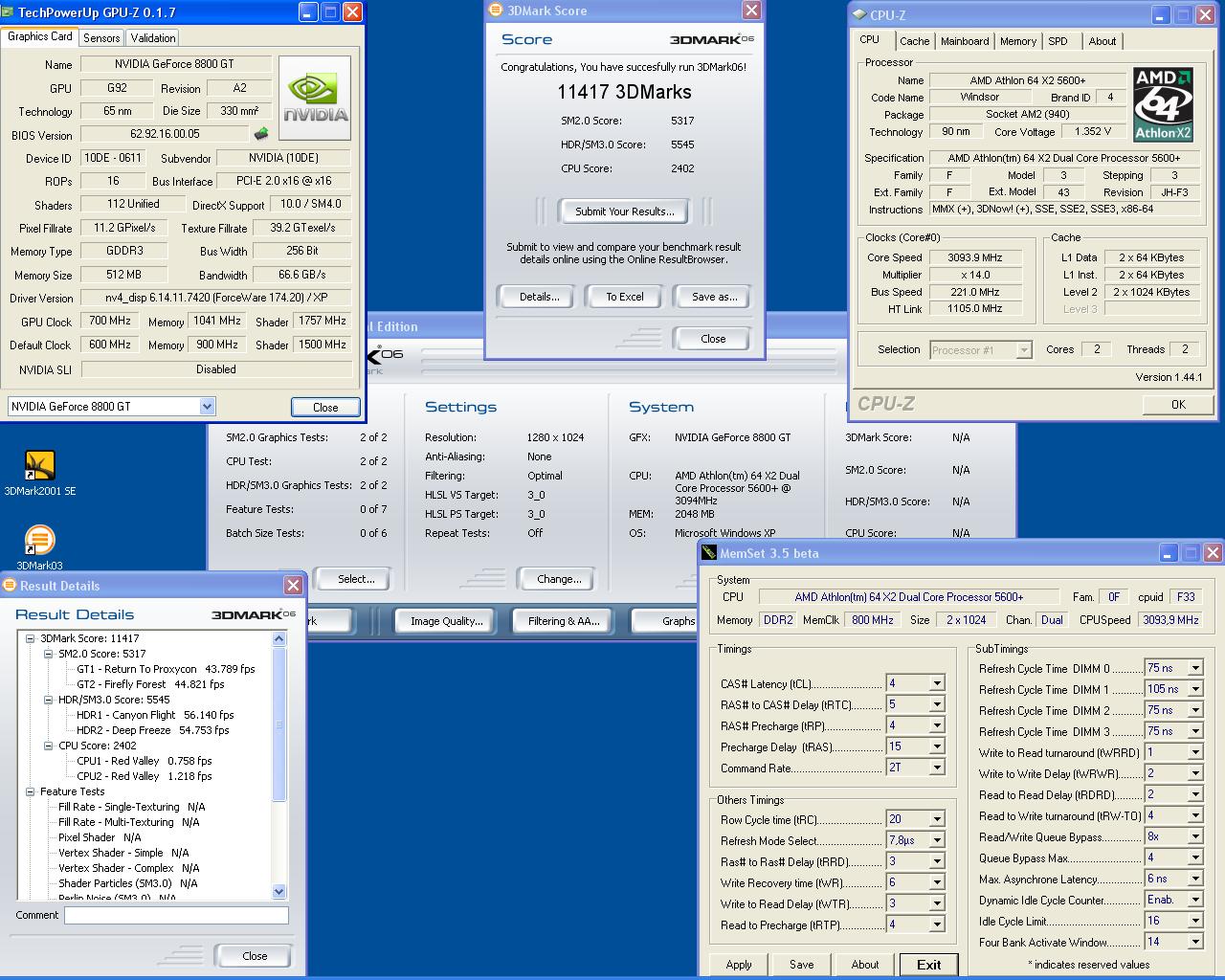Viewport: 1225px width, 980px height.
Task: Open the Precharge Delay (tRAS) dropdown
Action: click(x=936, y=746)
